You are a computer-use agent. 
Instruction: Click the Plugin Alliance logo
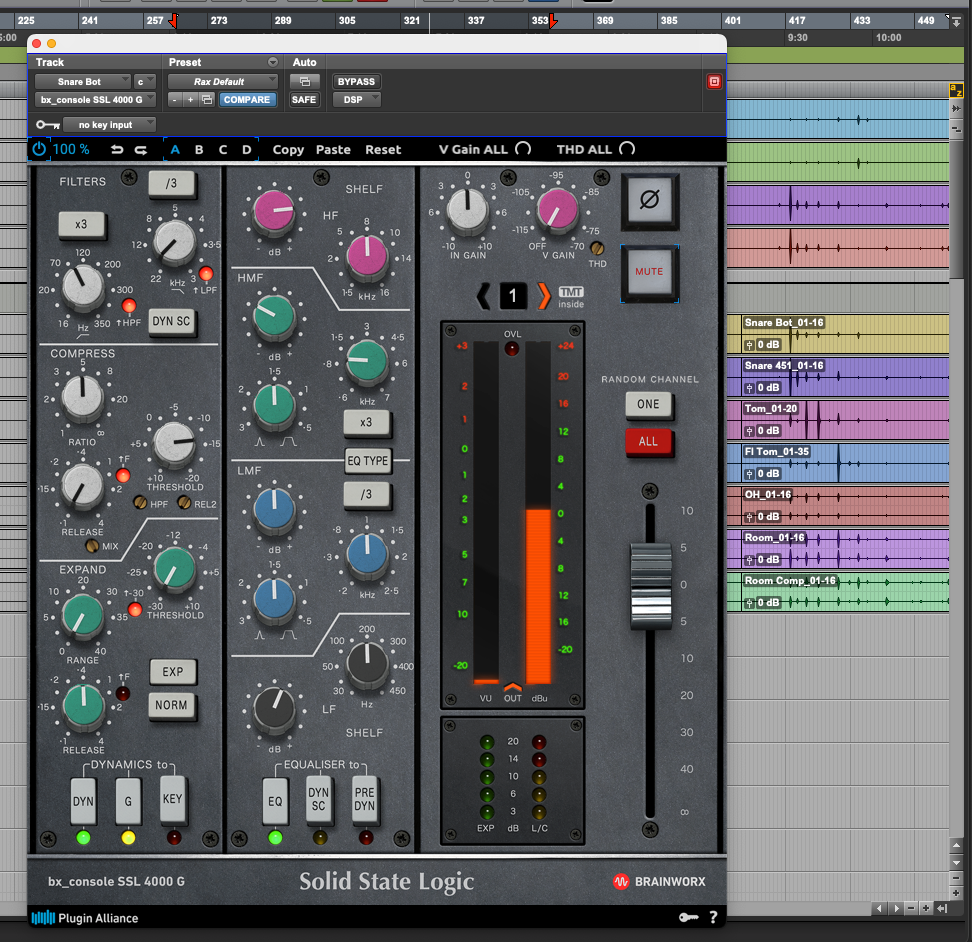pos(85,918)
